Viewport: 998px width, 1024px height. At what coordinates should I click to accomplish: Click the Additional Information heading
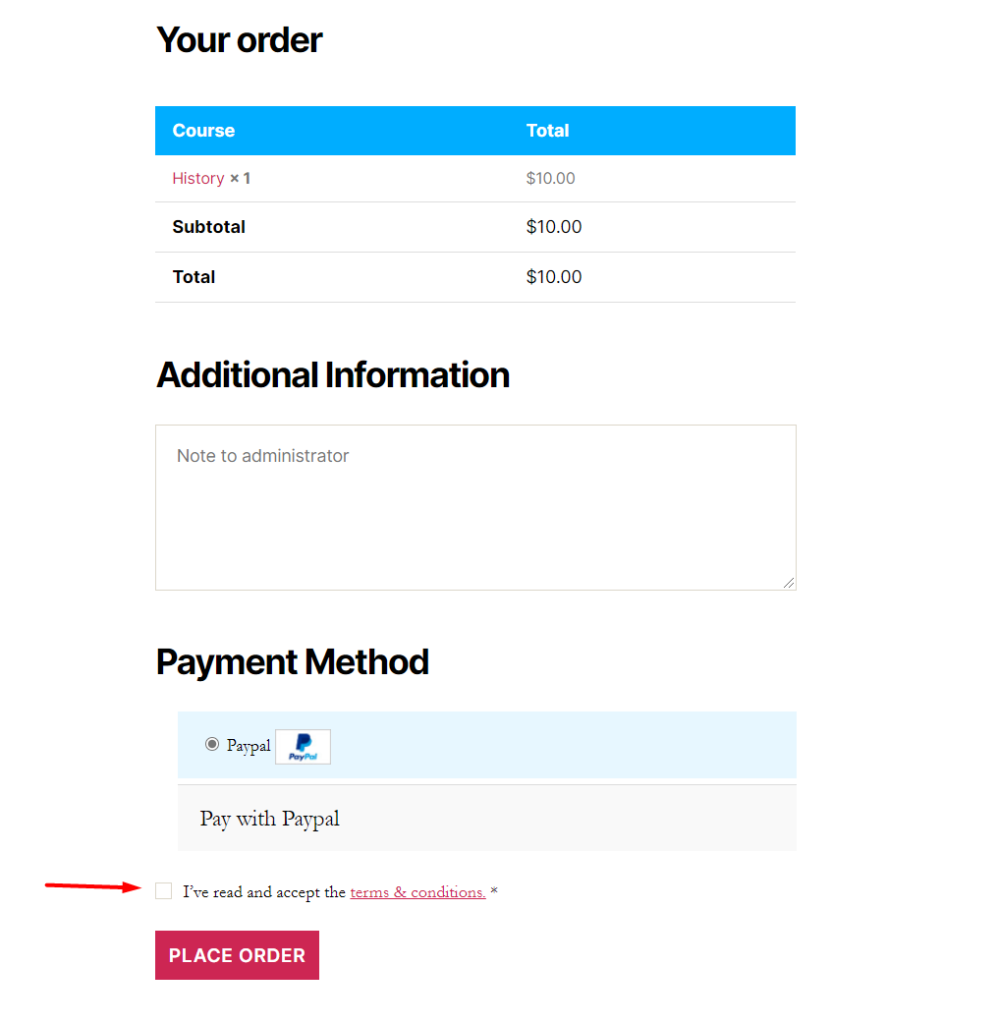[333, 375]
